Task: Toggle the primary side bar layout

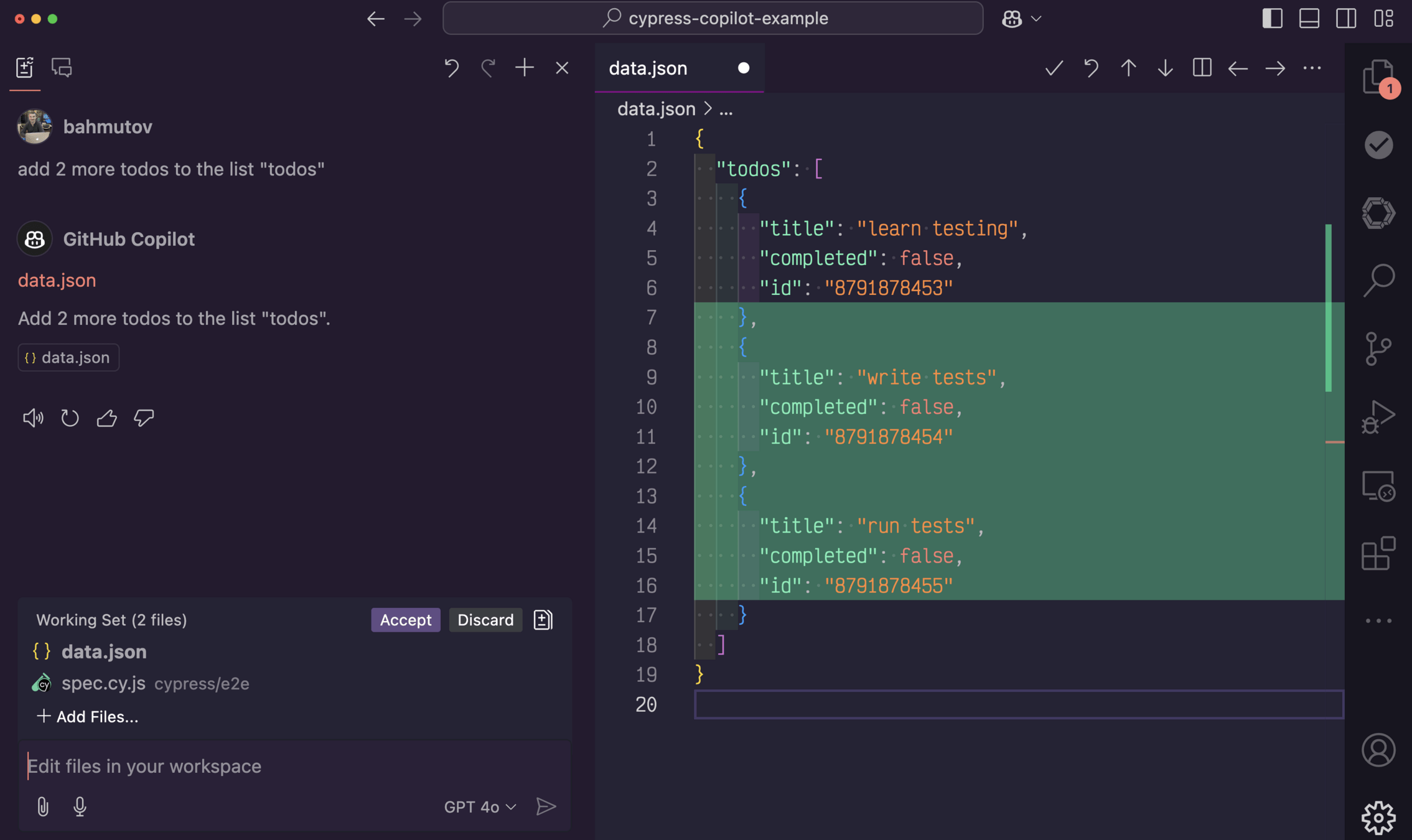Action: 1272,18
